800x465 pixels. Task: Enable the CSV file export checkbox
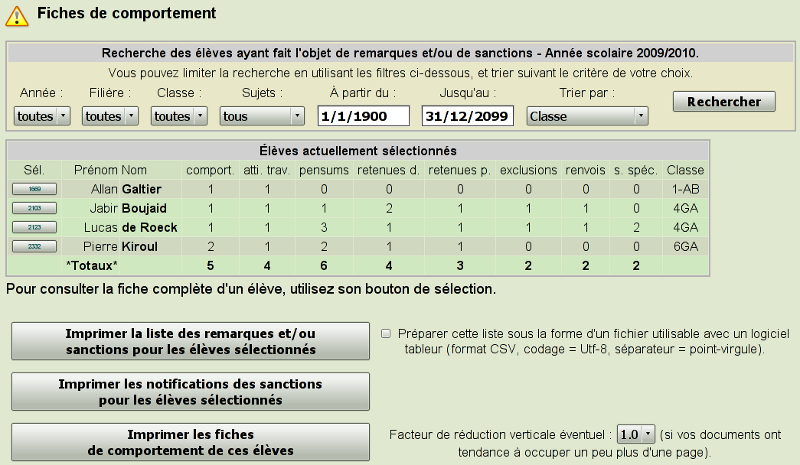[386, 334]
